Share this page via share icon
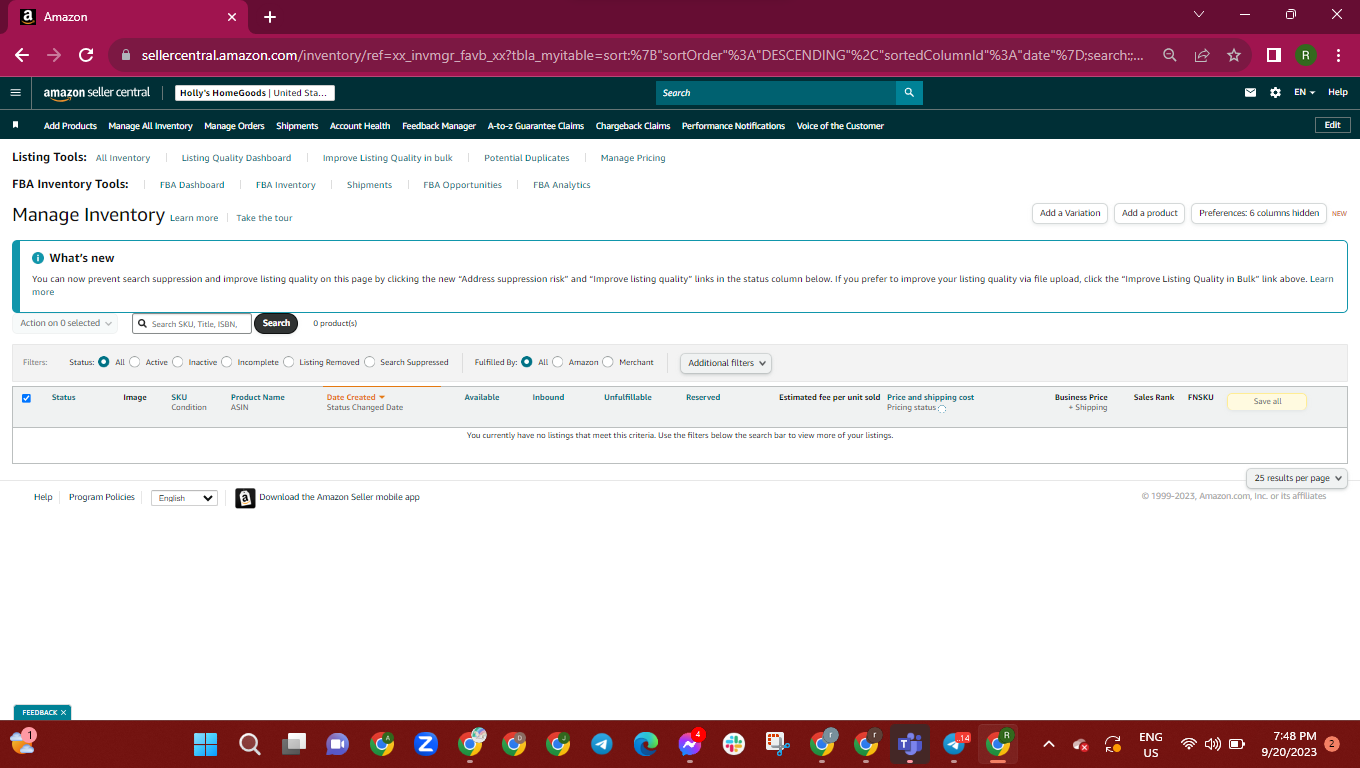Screen dimensions: 1360x768 1202,55
